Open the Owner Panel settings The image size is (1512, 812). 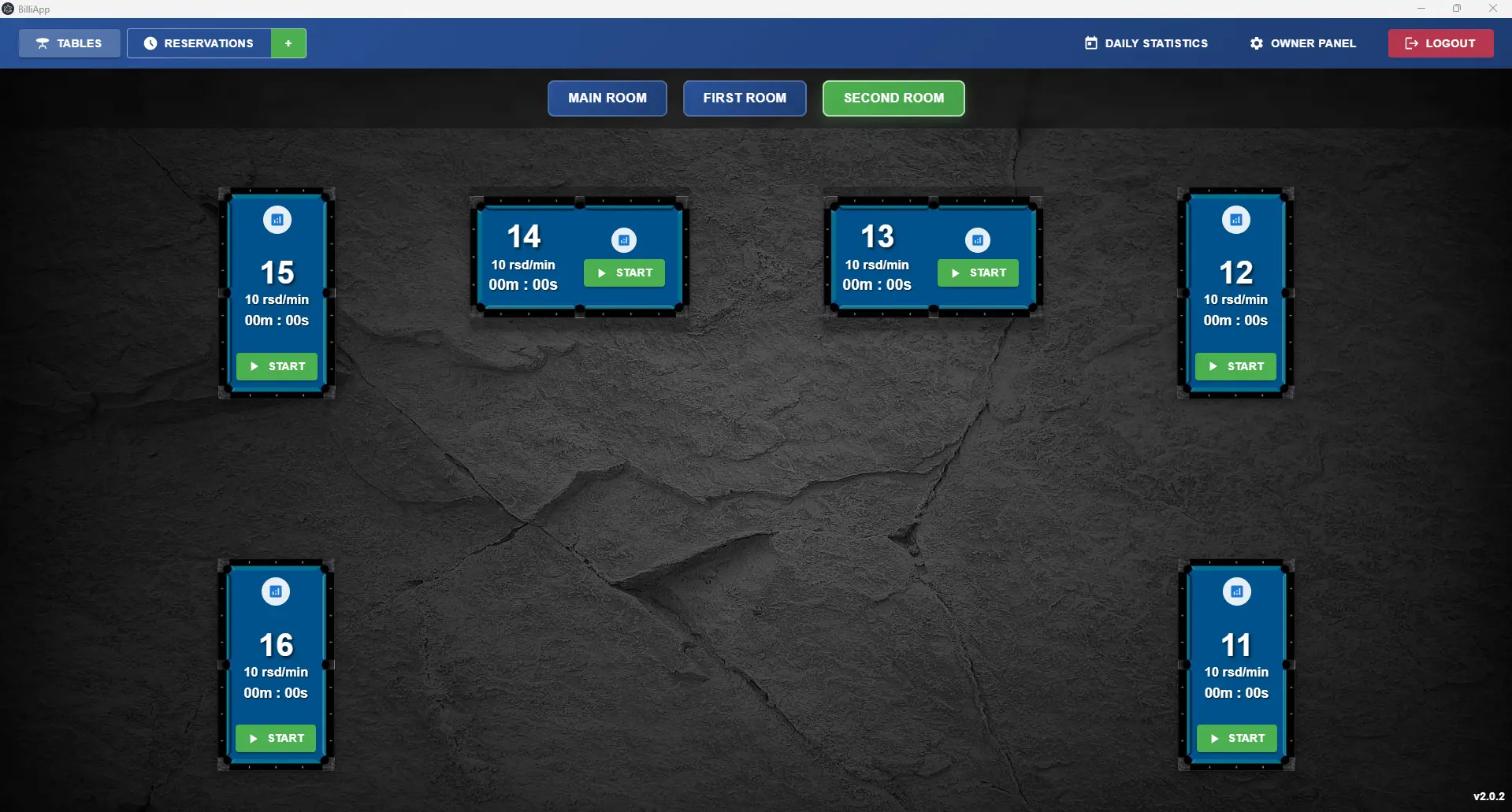click(1302, 43)
